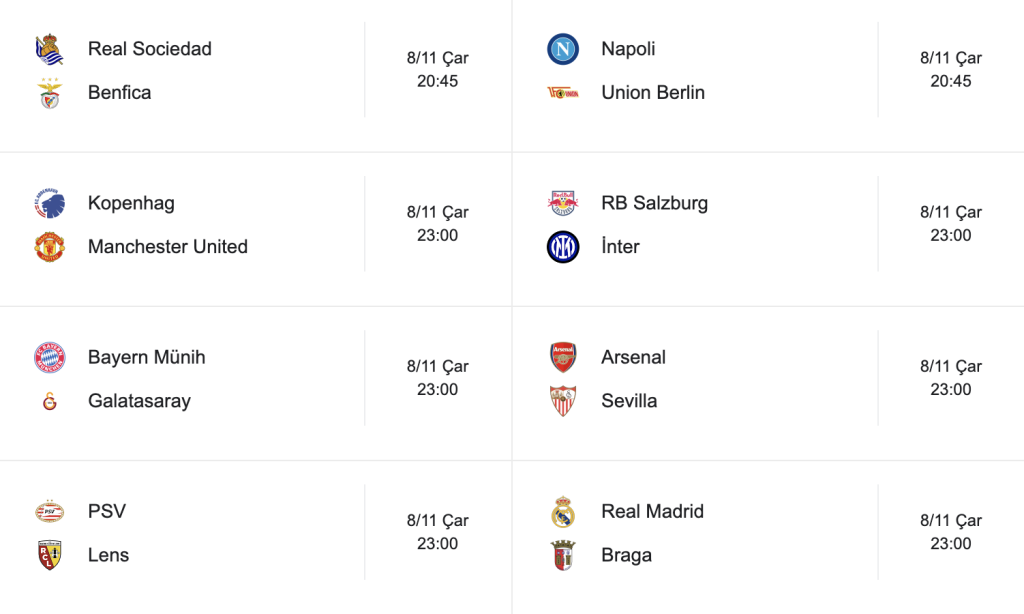
Task: Click the Real Madrid–Braga 23:00 kickoff time
Action: pyautogui.click(x=951, y=543)
